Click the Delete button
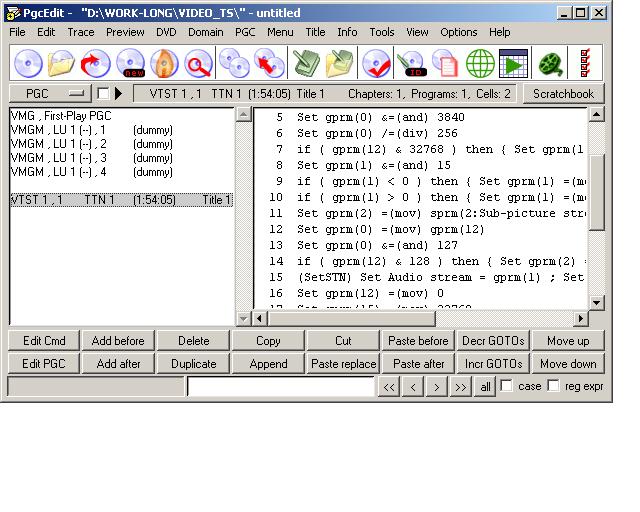Image resolution: width=640 pixels, height=512 pixels. click(193, 341)
